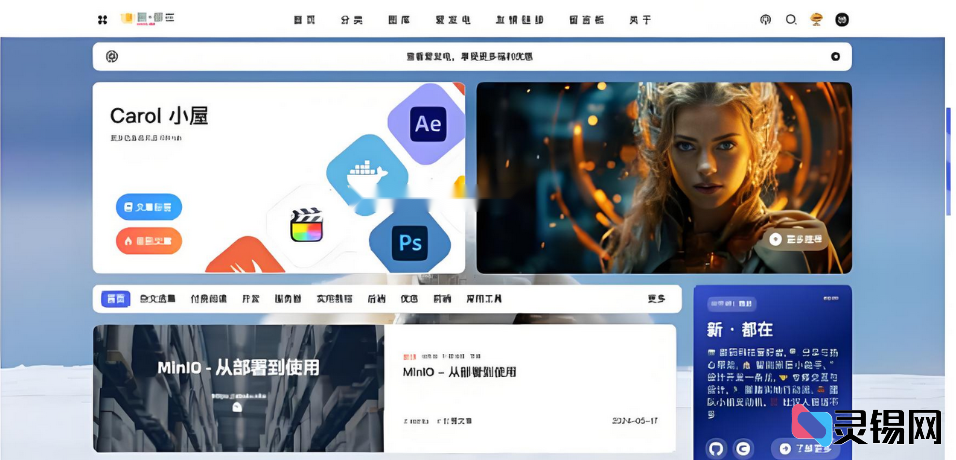The width and height of the screenshot is (956, 460).
Task: Click the four-dot grid icon in header
Action: 102,19
